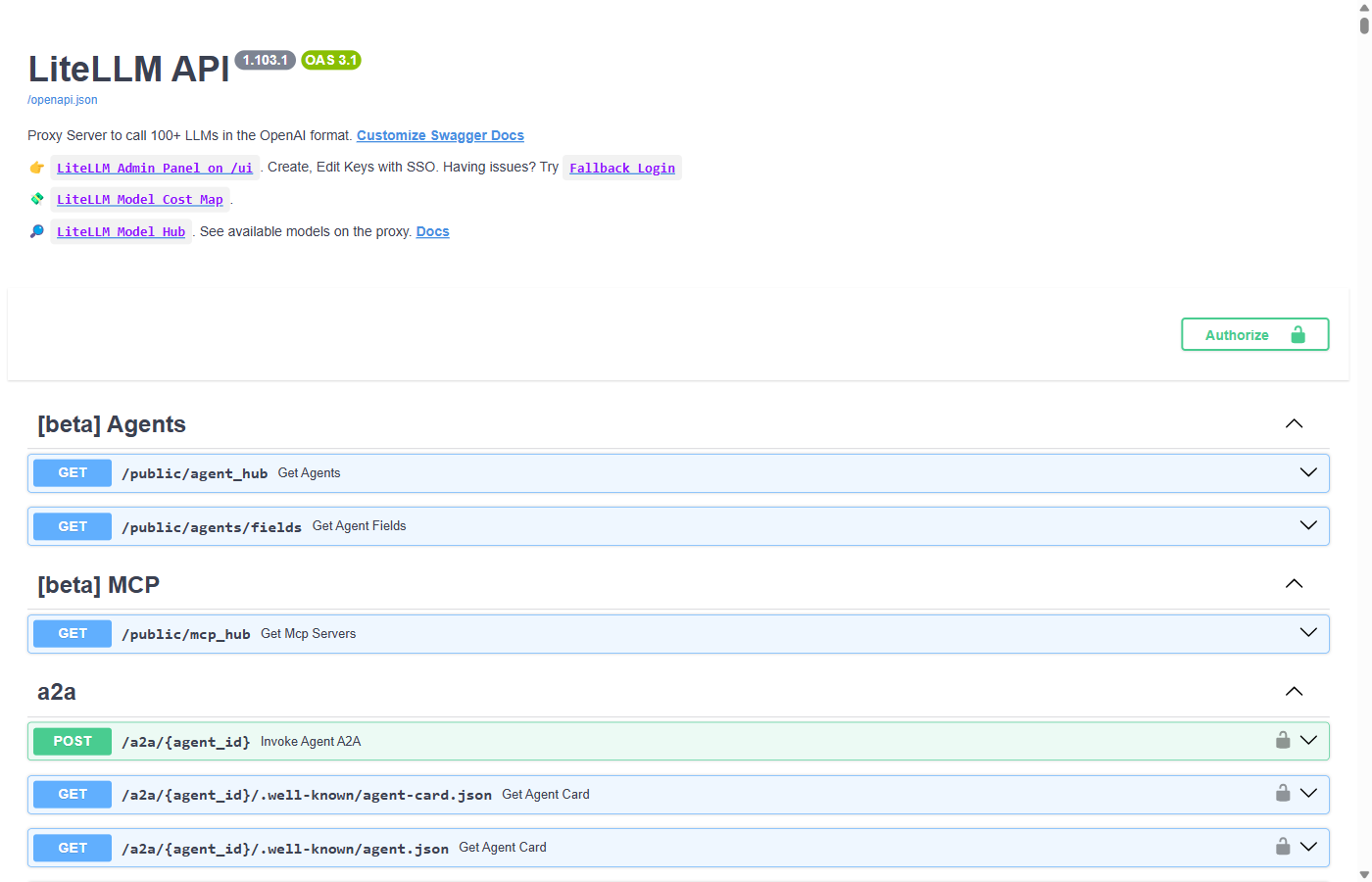Viewport: 1372px width, 882px height.
Task: Expand the agent-card.json endpoint chevron
Action: coord(1308,793)
